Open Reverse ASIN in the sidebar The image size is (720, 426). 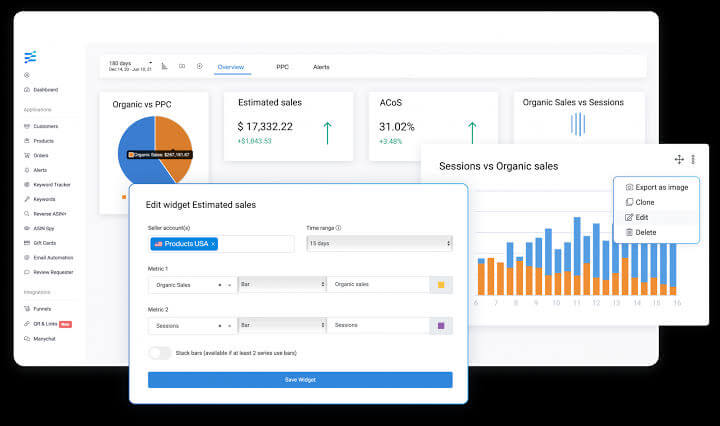click(45, 213)
